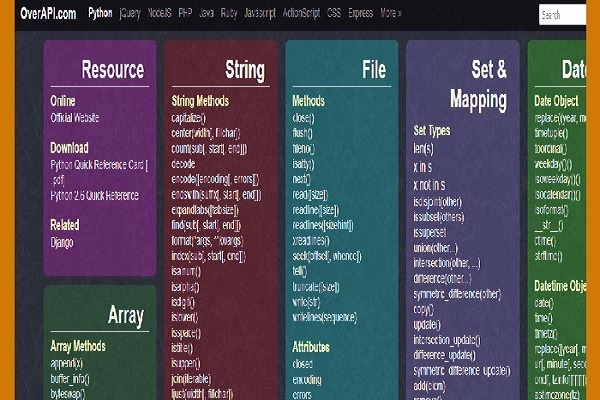Select the decode string method
This screenshot has width=600, height=400.
click(183, 164)
